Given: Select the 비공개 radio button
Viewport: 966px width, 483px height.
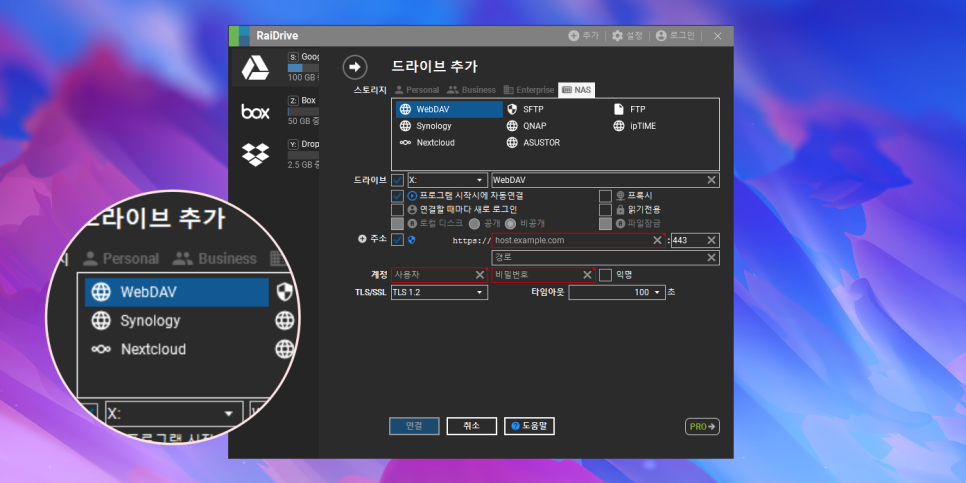Looking at the screenshot, I should pyautogui.click(x=510, y=224).
